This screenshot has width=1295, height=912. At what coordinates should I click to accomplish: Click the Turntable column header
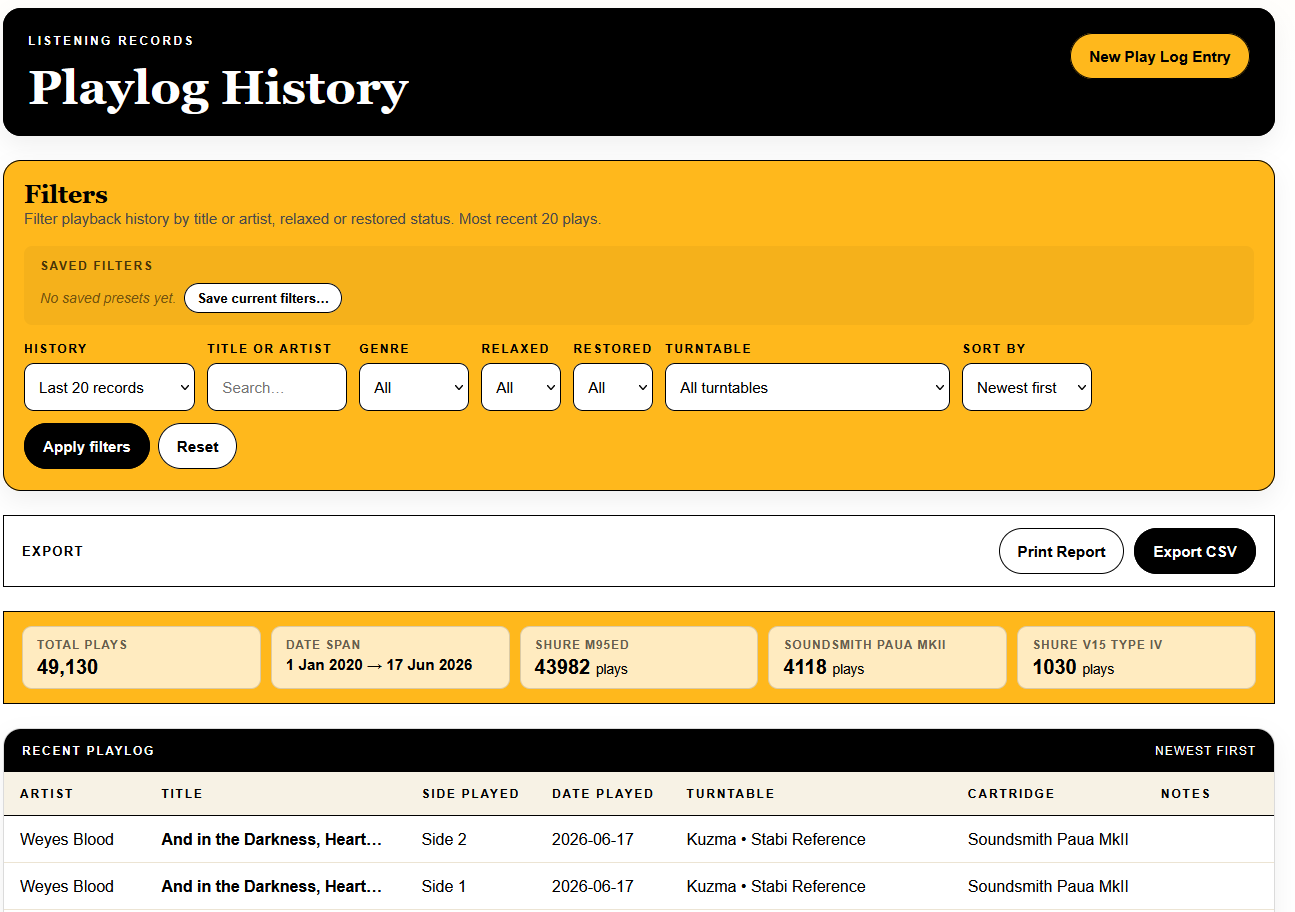(730, 793)
